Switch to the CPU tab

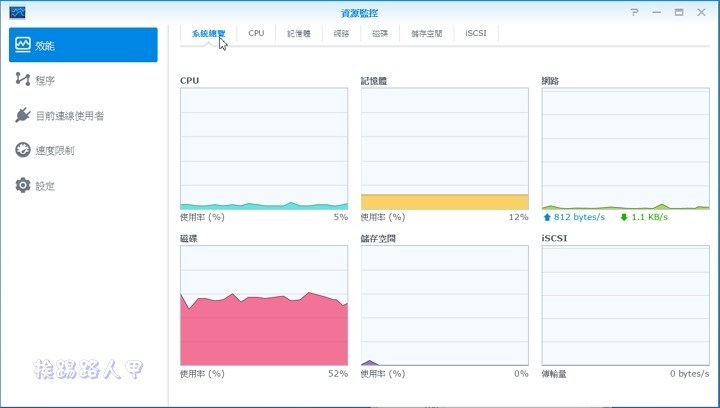(256, 33)
